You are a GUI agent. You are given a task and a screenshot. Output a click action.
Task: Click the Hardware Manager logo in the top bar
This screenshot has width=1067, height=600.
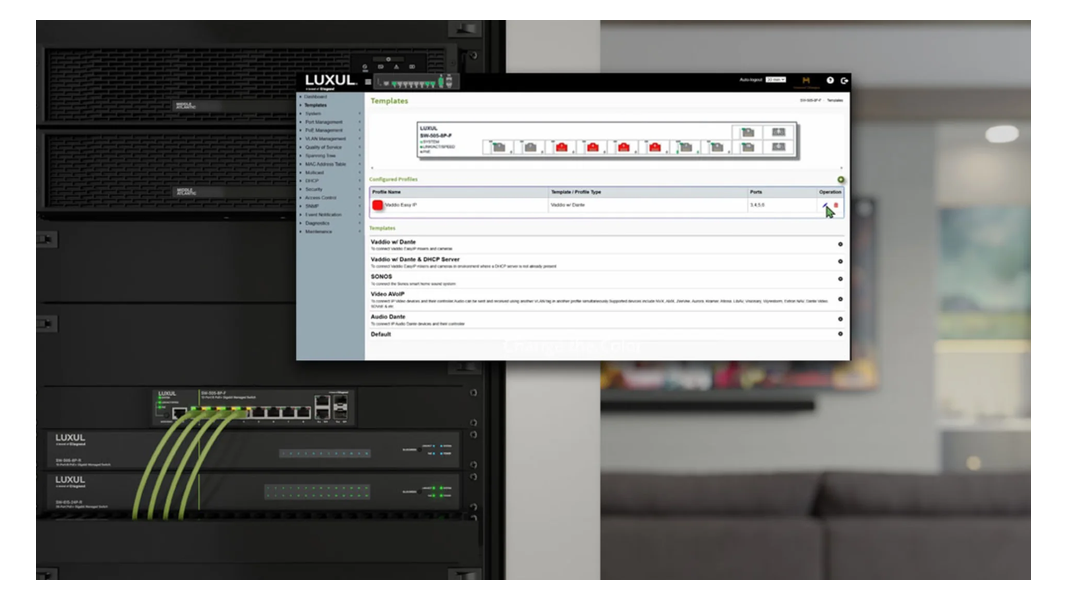[806, 81]
